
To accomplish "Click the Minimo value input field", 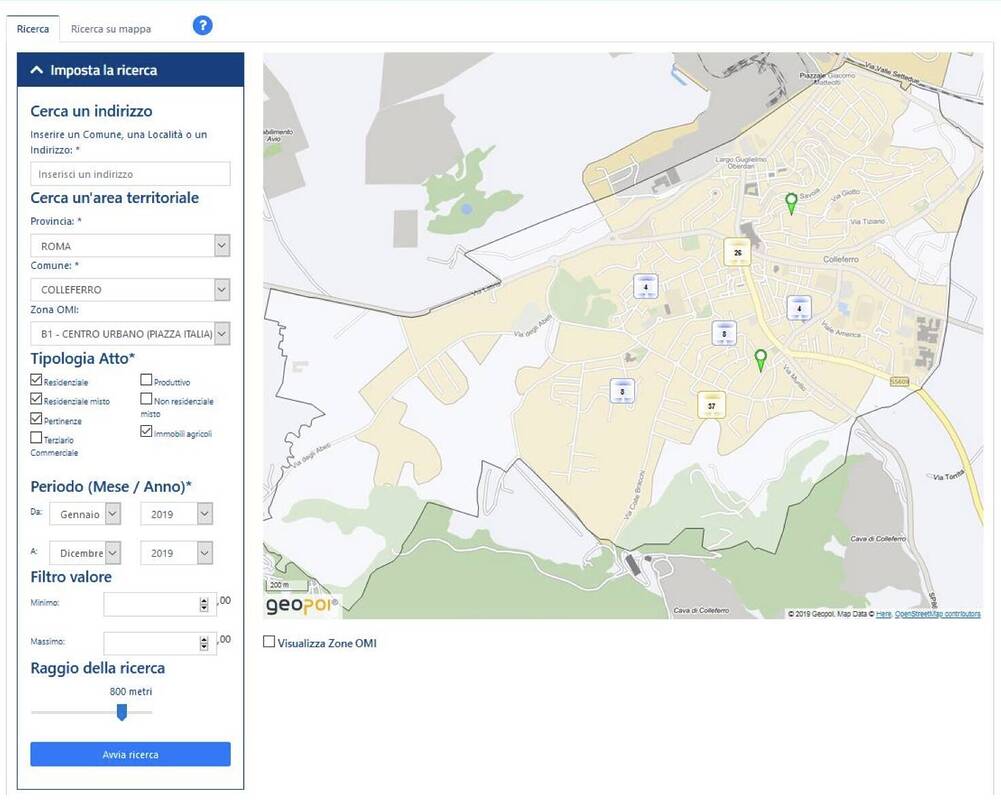I will click(160, 605).
